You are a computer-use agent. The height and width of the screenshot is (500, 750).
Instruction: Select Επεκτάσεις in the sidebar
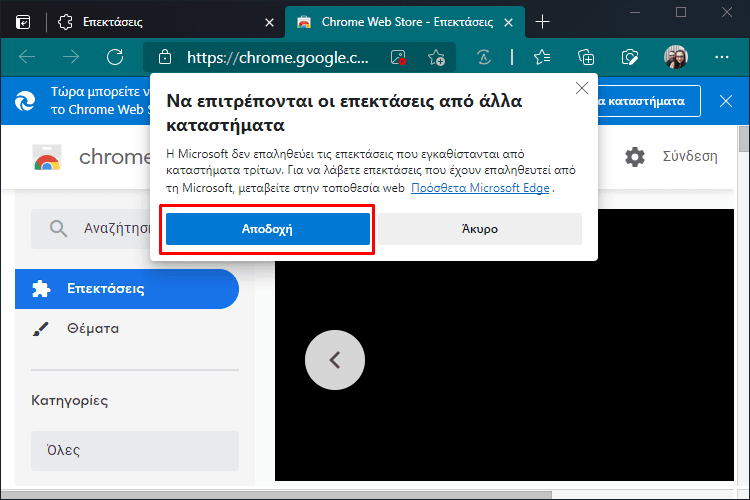pyautogui.click(x=127, y=289)
